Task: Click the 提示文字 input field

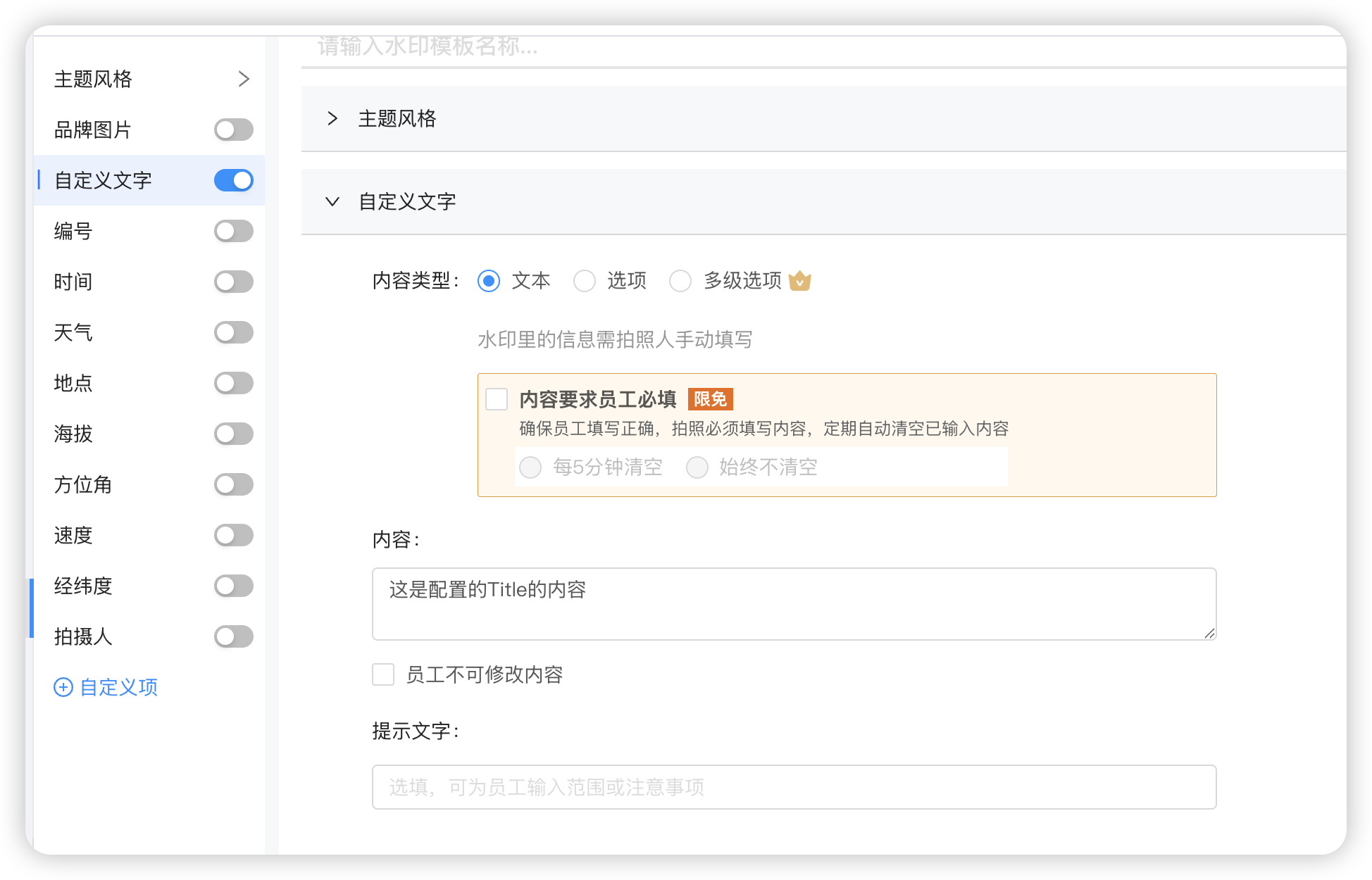Action: coord(794,787)
